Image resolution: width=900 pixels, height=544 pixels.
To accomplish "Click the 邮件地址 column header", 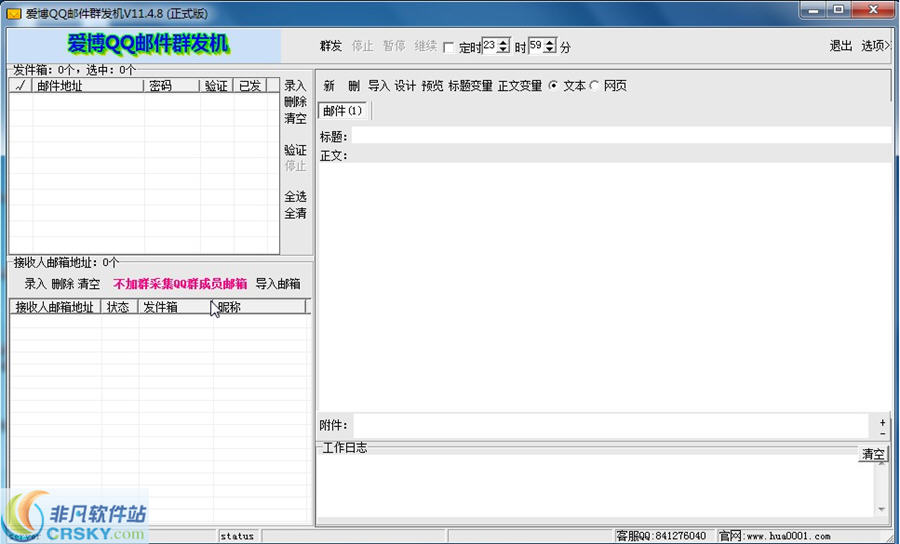I will (88, 86).
